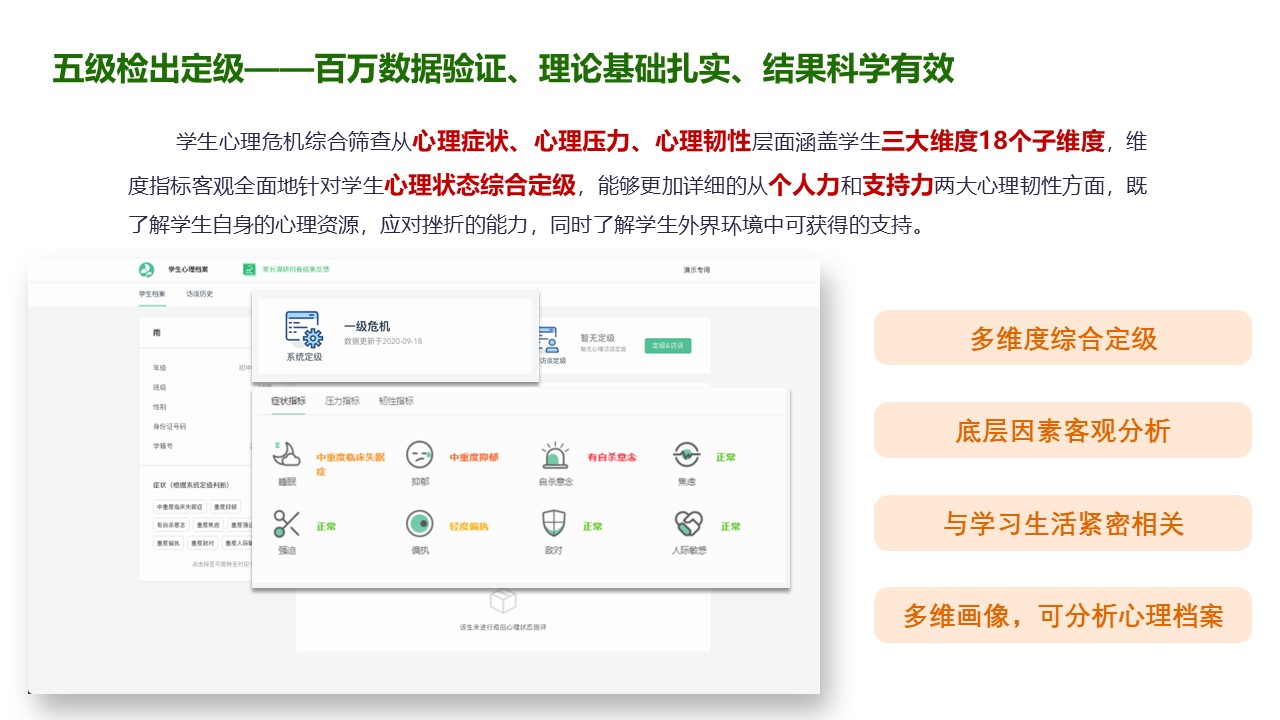
Task: Click the 强迫 scissors icon
Action: [287, 523]
